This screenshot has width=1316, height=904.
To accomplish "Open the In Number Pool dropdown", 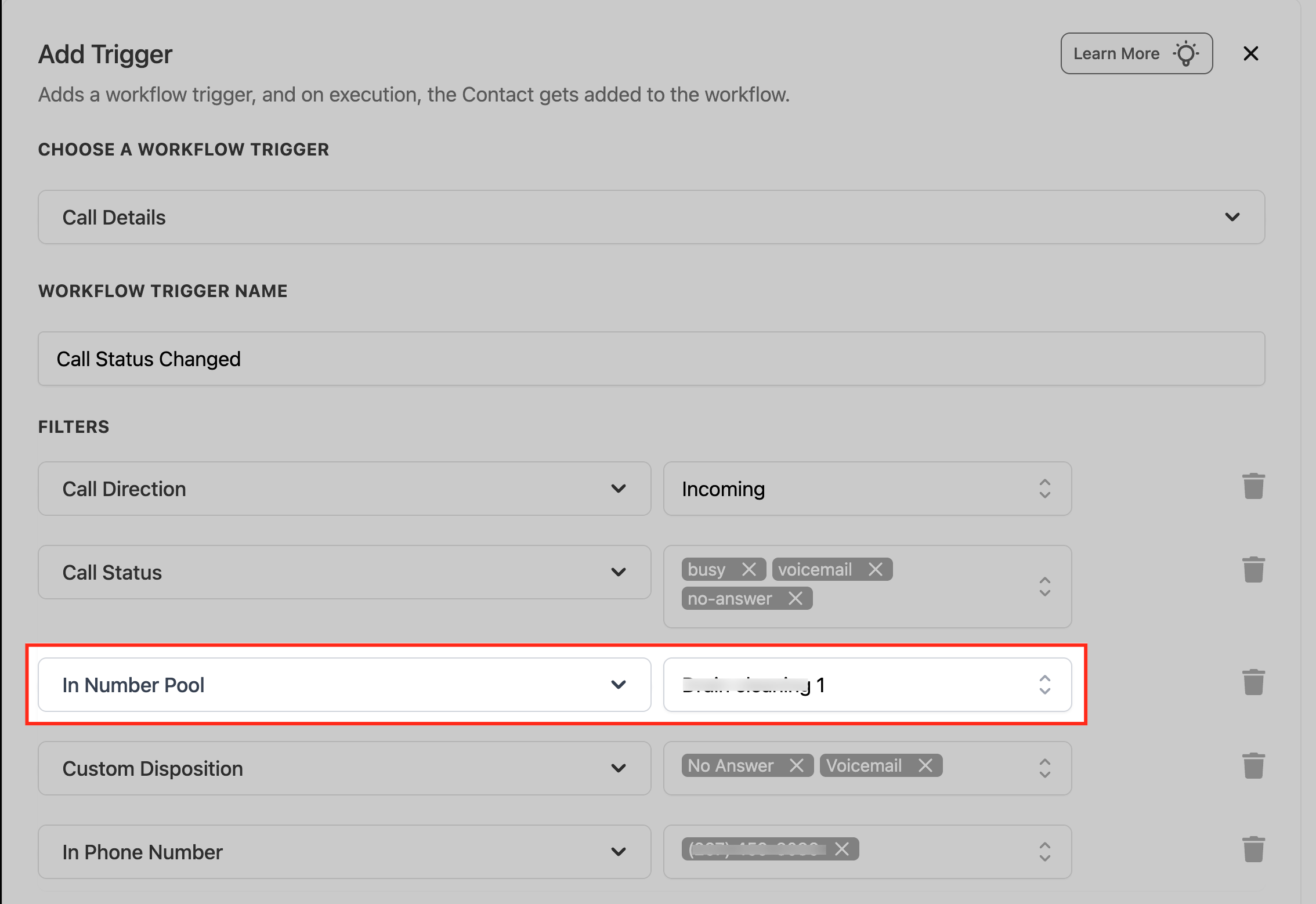I will (344, 685).
